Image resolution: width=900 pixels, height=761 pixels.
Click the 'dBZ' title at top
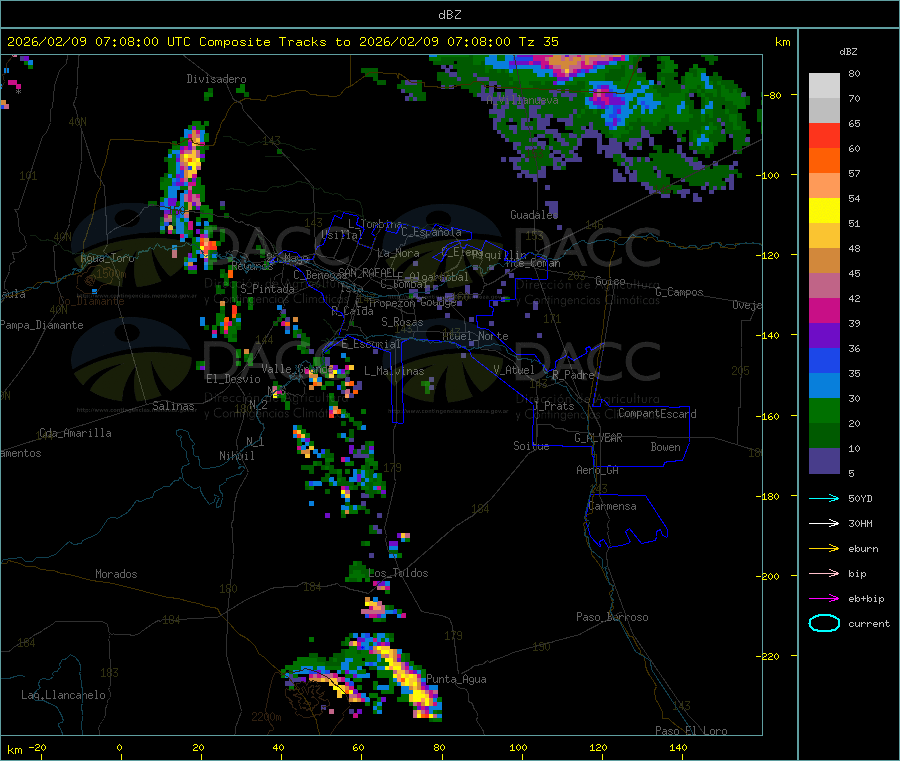tap(449, 14)
